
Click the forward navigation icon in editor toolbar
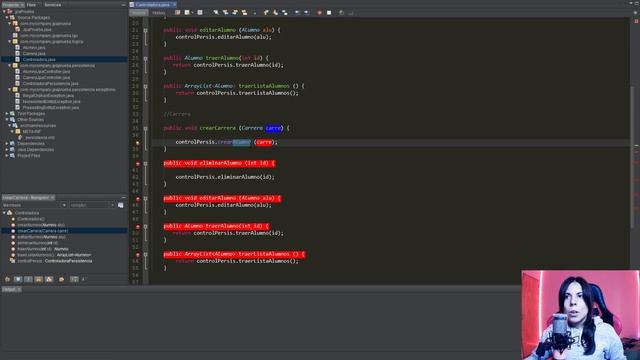pos(200,13)
